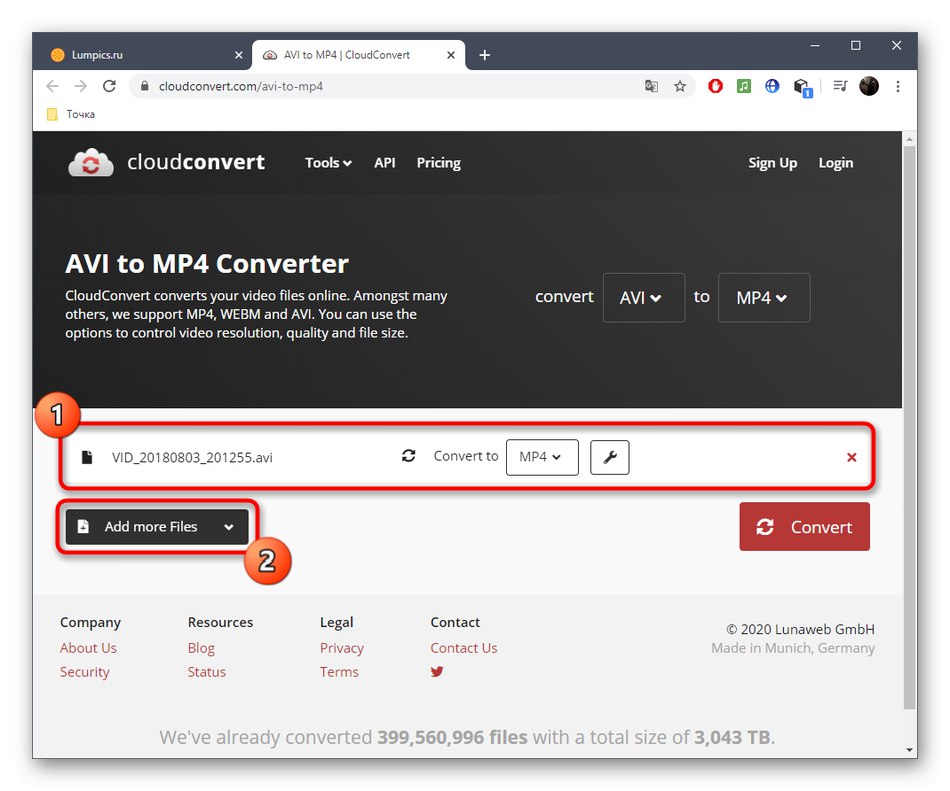950x791 pixels.
Task: Click the Made in Munich, Germany text
Action: 793,648
